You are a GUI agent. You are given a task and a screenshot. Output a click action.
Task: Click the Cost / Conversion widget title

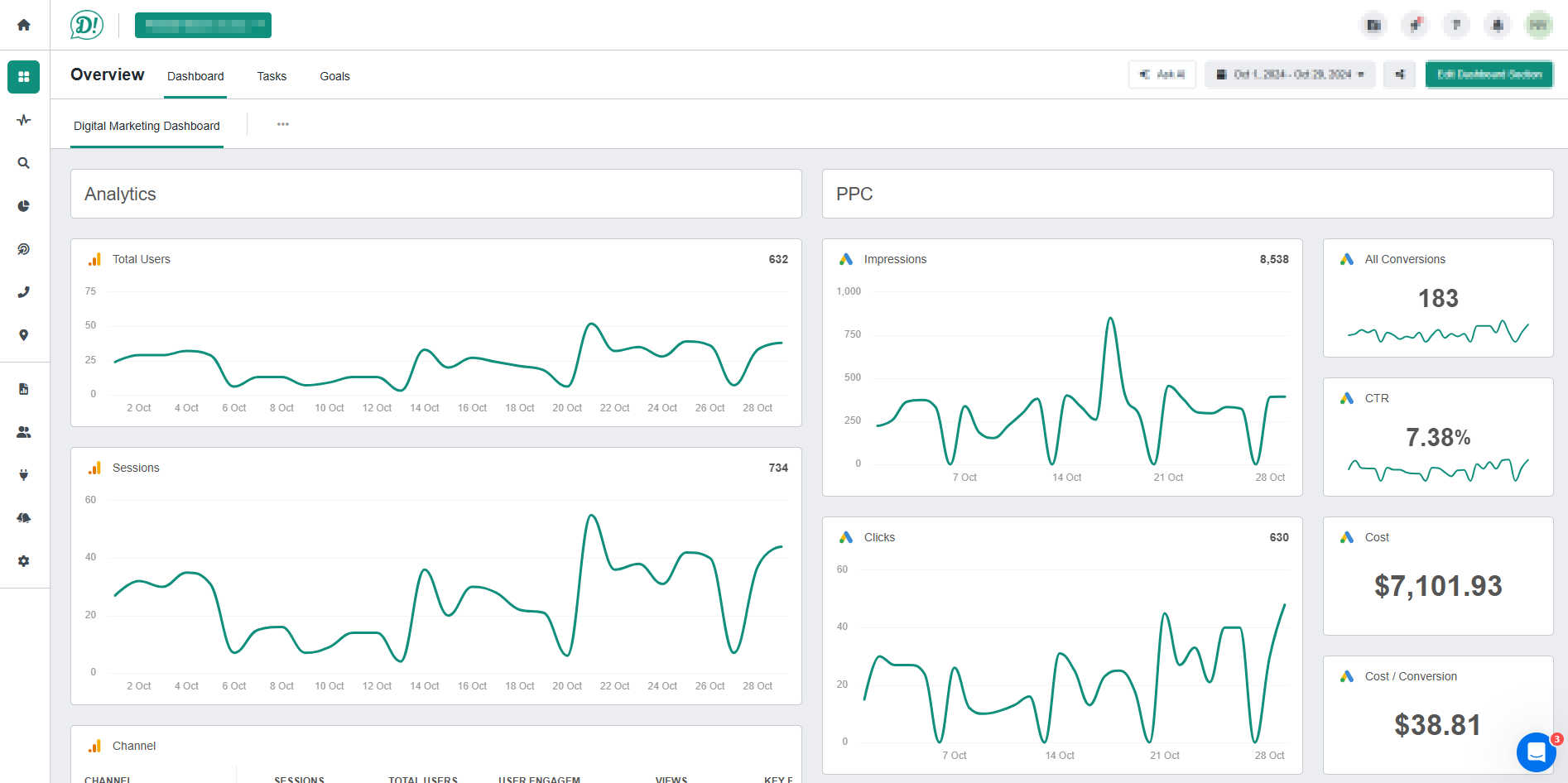[x=1411, y=676]
